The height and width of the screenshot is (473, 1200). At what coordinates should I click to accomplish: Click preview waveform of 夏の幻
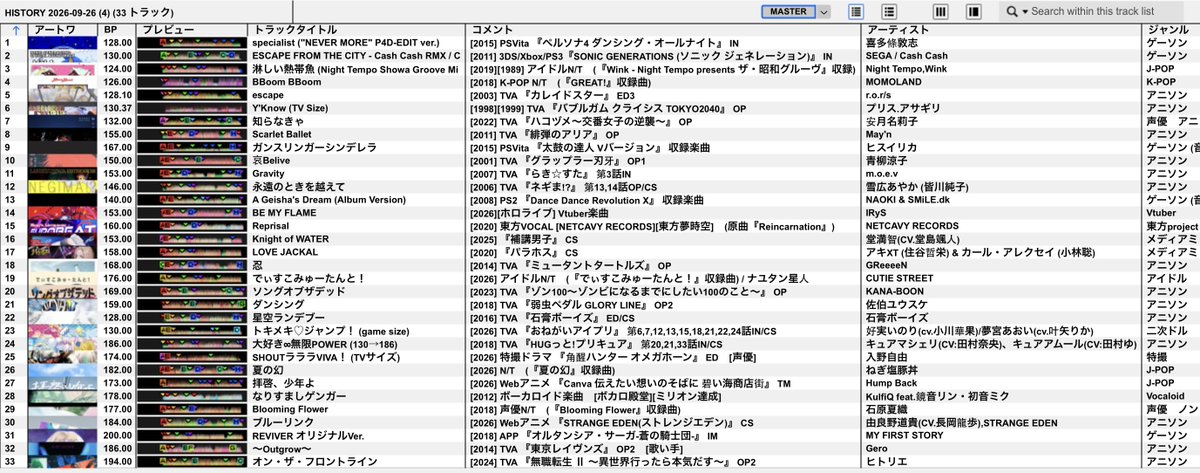pos(193,369)
